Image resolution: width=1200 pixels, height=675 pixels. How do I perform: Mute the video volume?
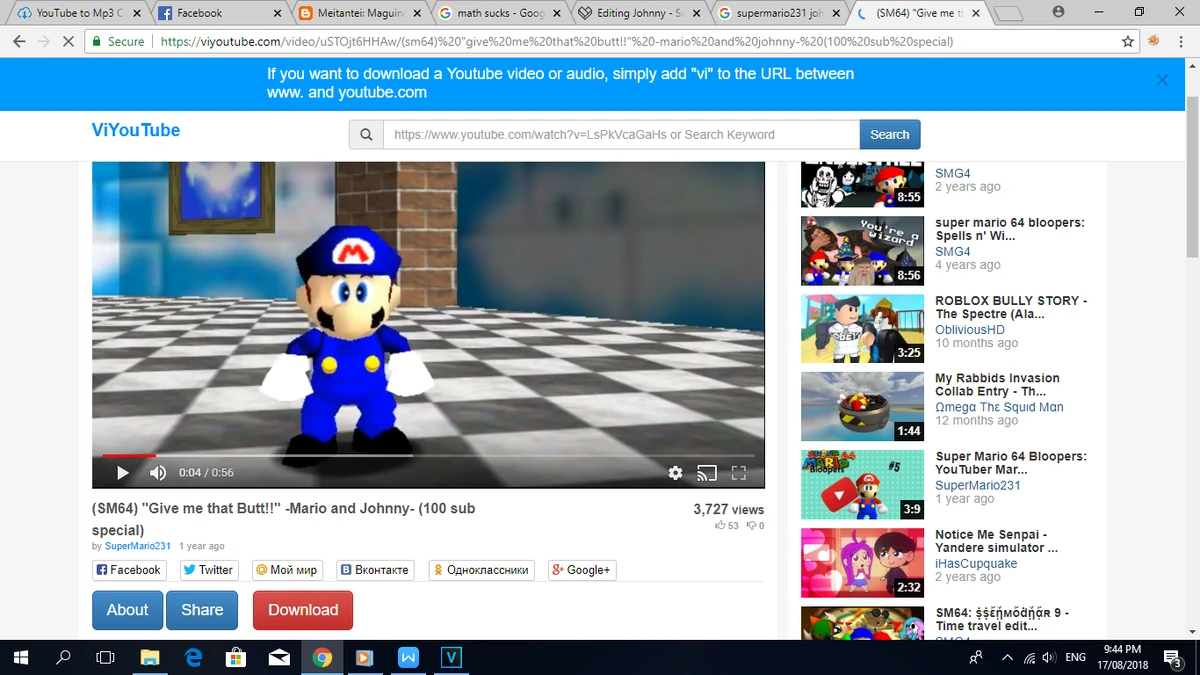coord(156,472)
